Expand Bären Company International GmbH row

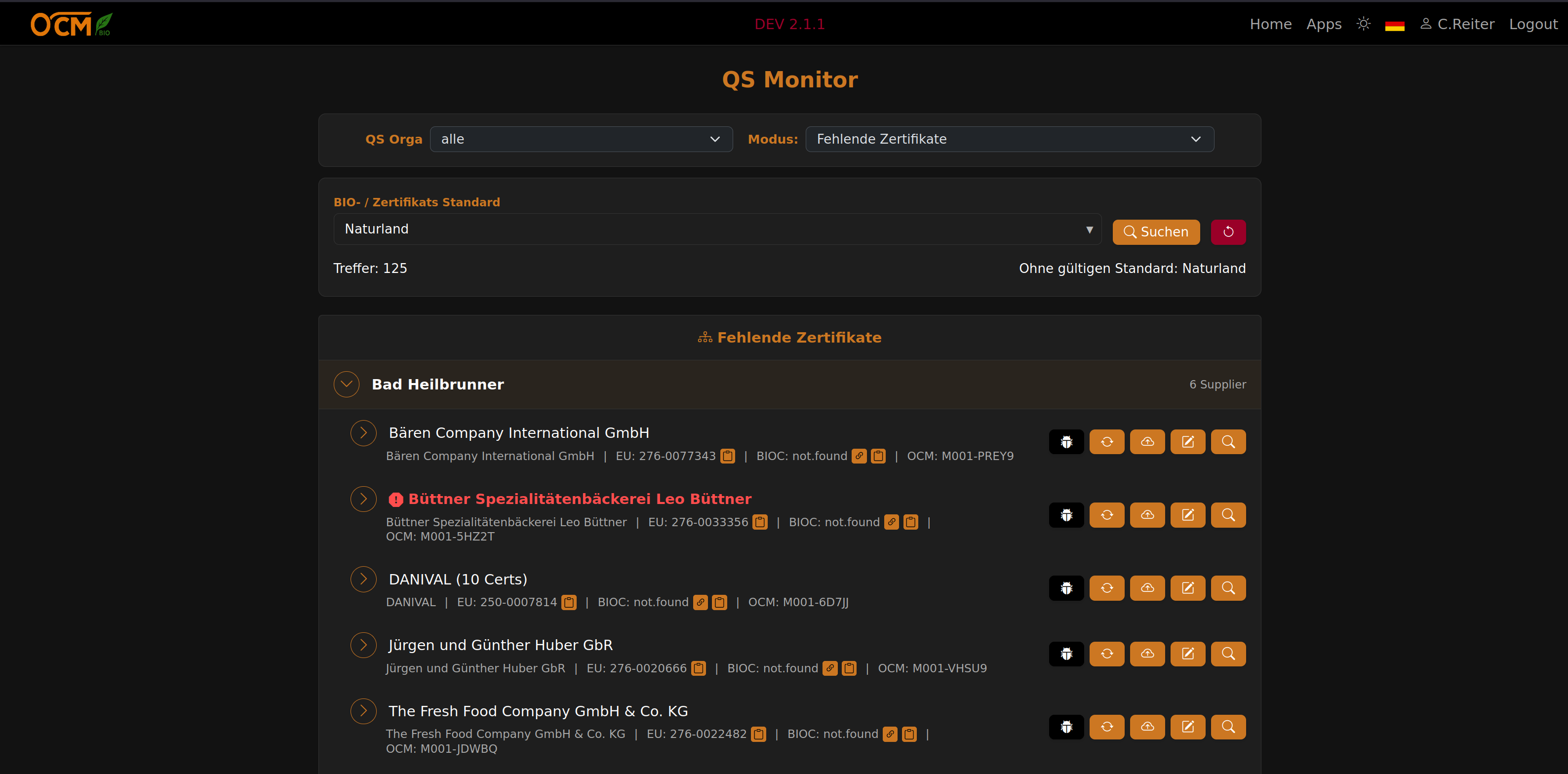click(363, 432)
